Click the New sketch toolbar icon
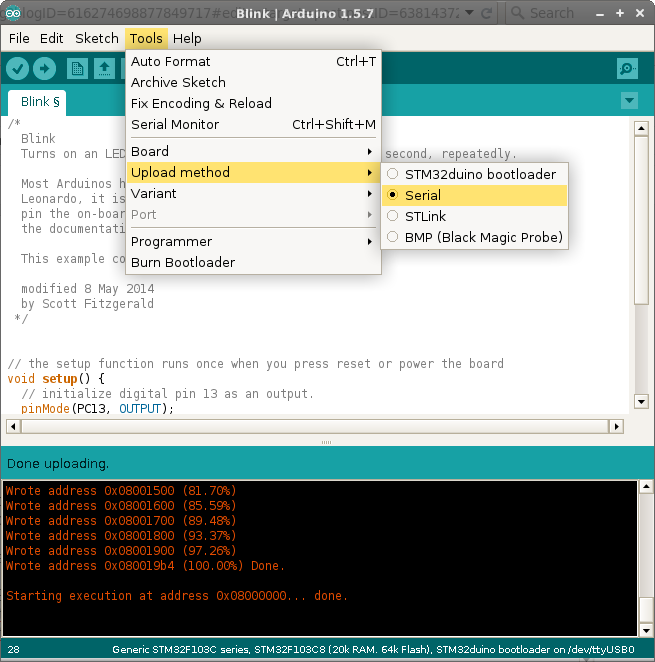The width and height of the screenshot is (655, 662). pyautogui.click(x=77, y=68)
